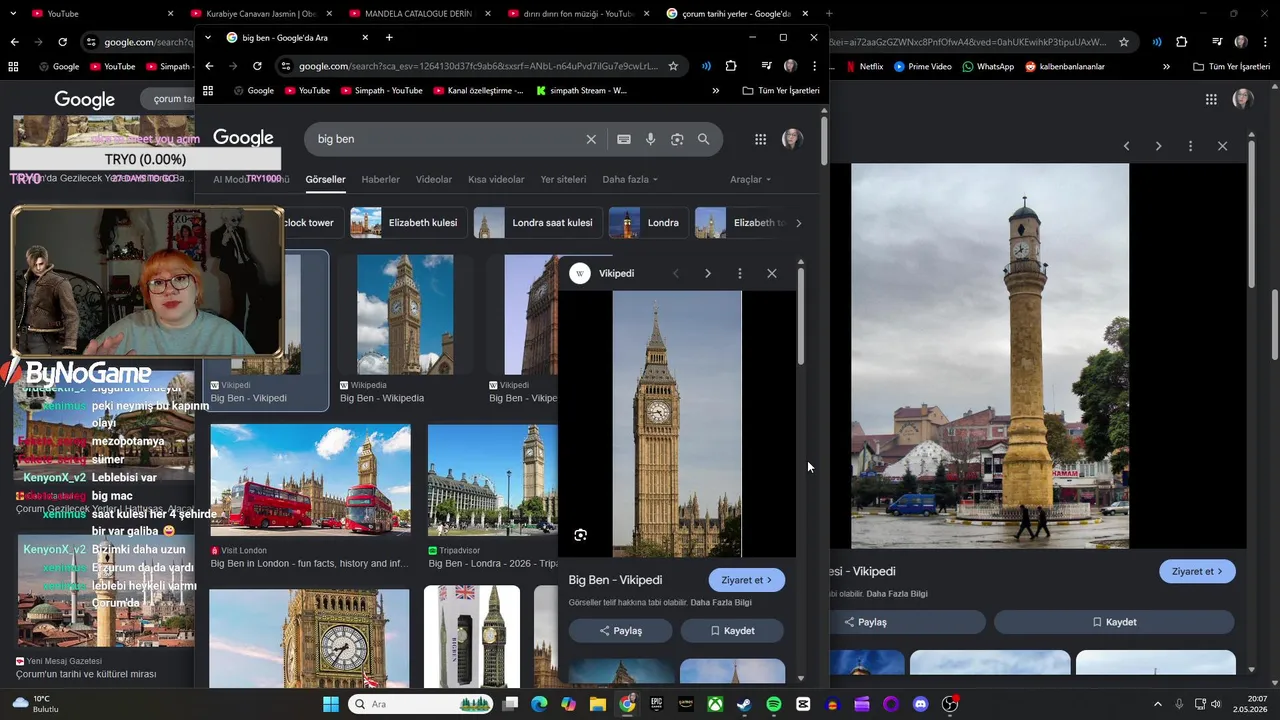1280x720 pixels.
Task: Open the Visit London red buses thumbnail
Action: tap(310, 480)
